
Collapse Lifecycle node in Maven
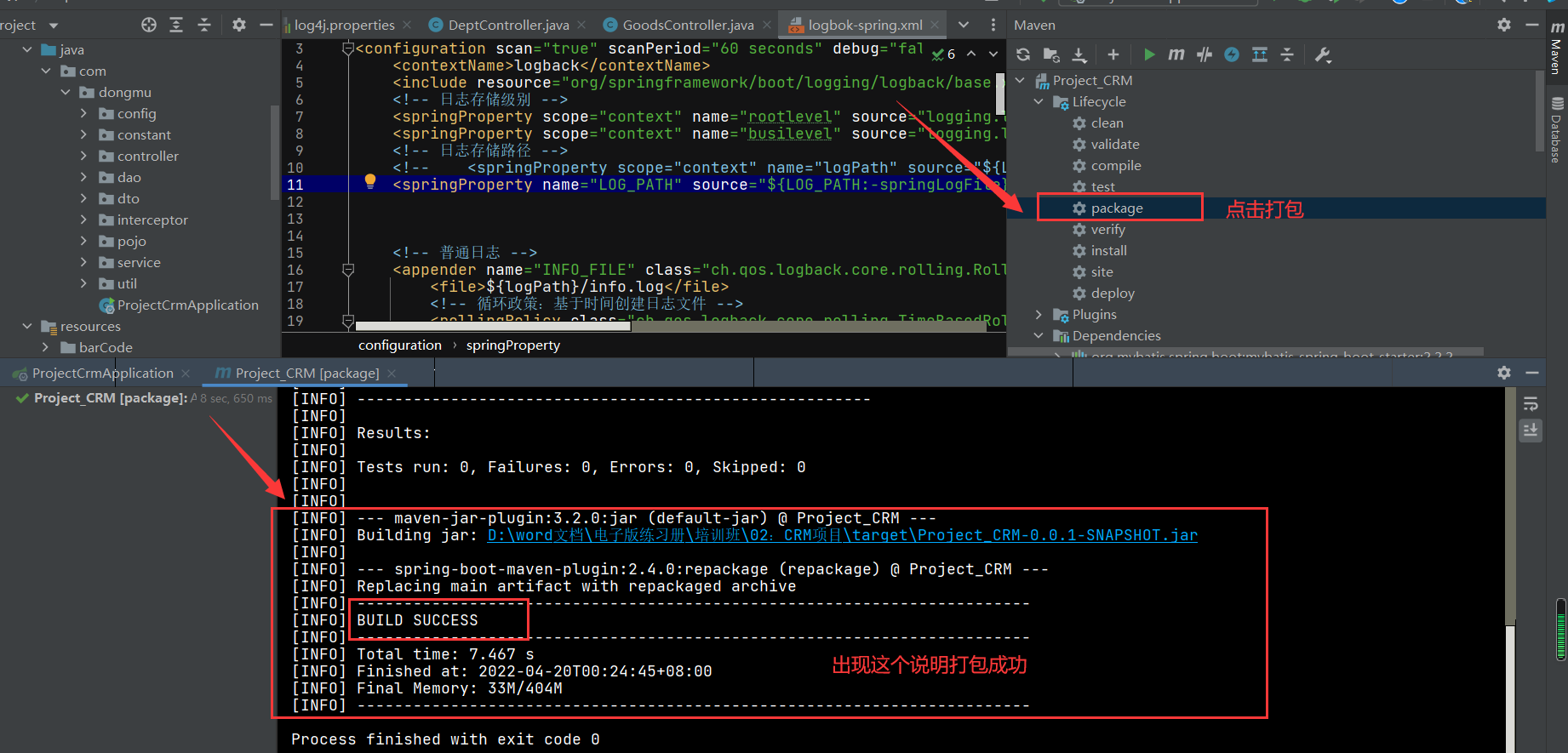point(1039,102)
